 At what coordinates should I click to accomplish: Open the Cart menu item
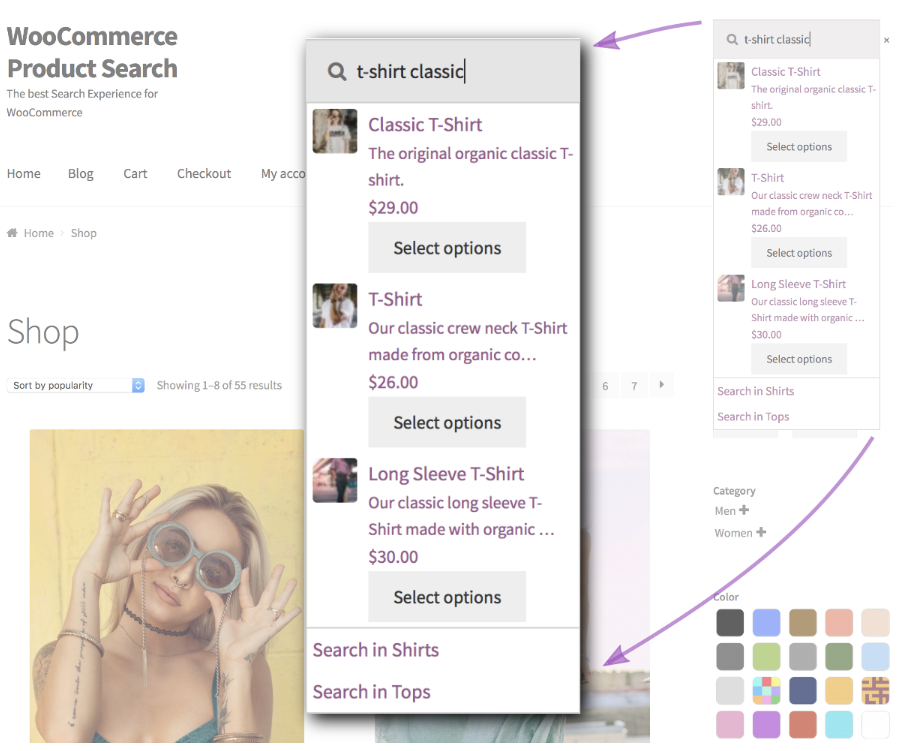pyautogui.click(x=135, y=174)
